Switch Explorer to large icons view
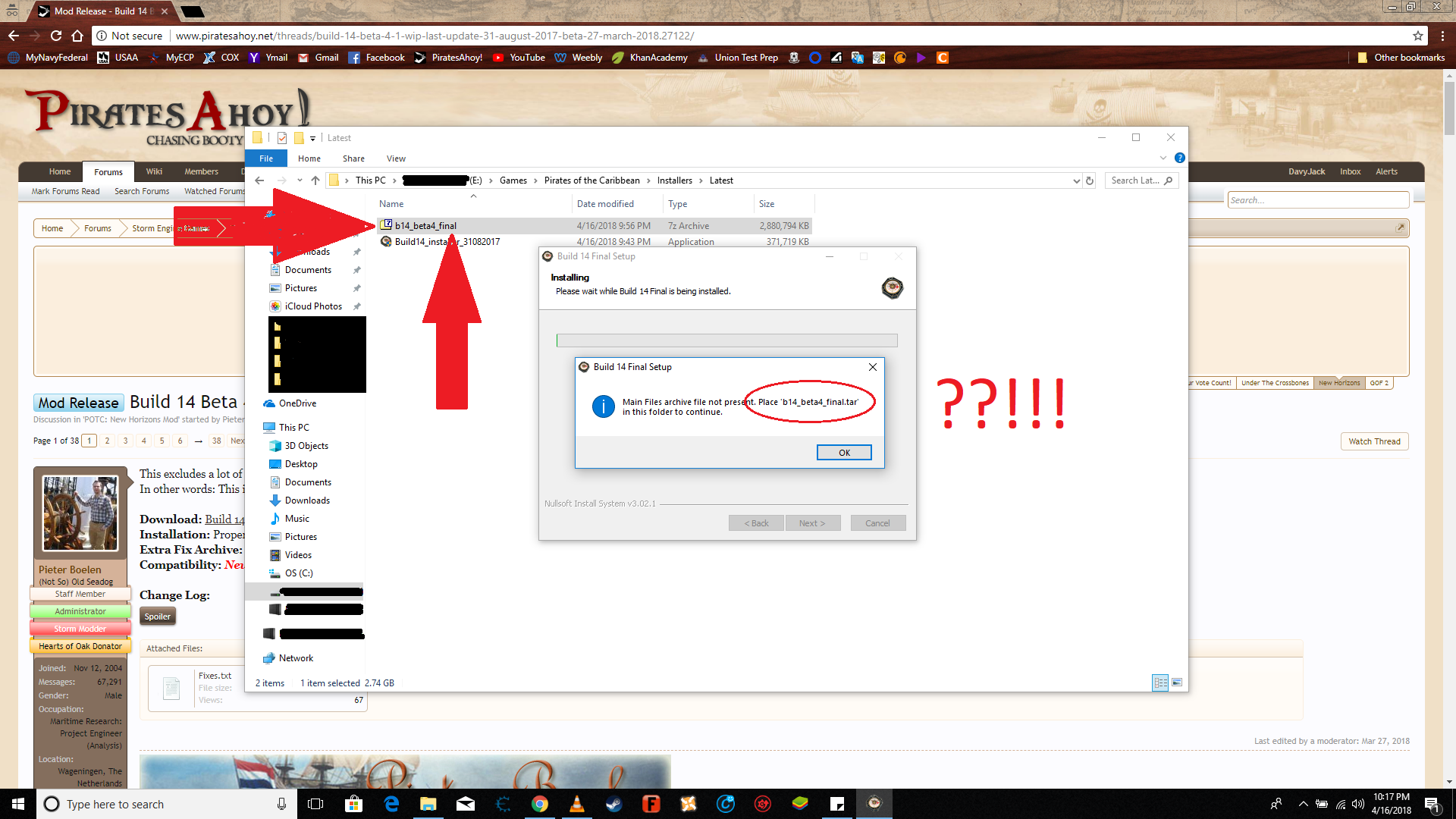 1177,682
